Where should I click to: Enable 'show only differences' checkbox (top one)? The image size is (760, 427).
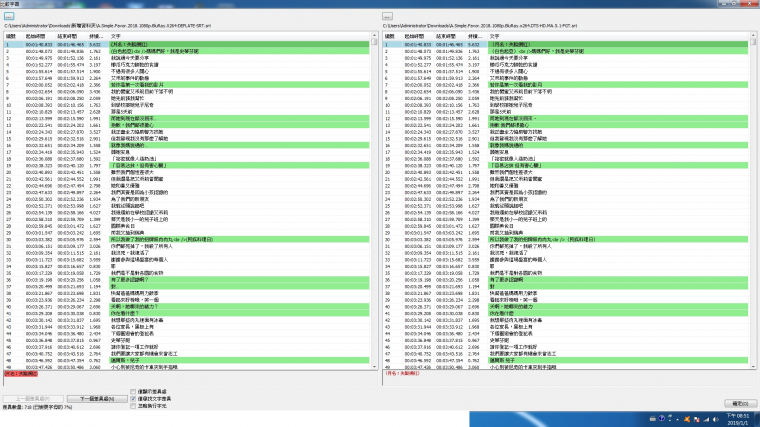point(133,392)
